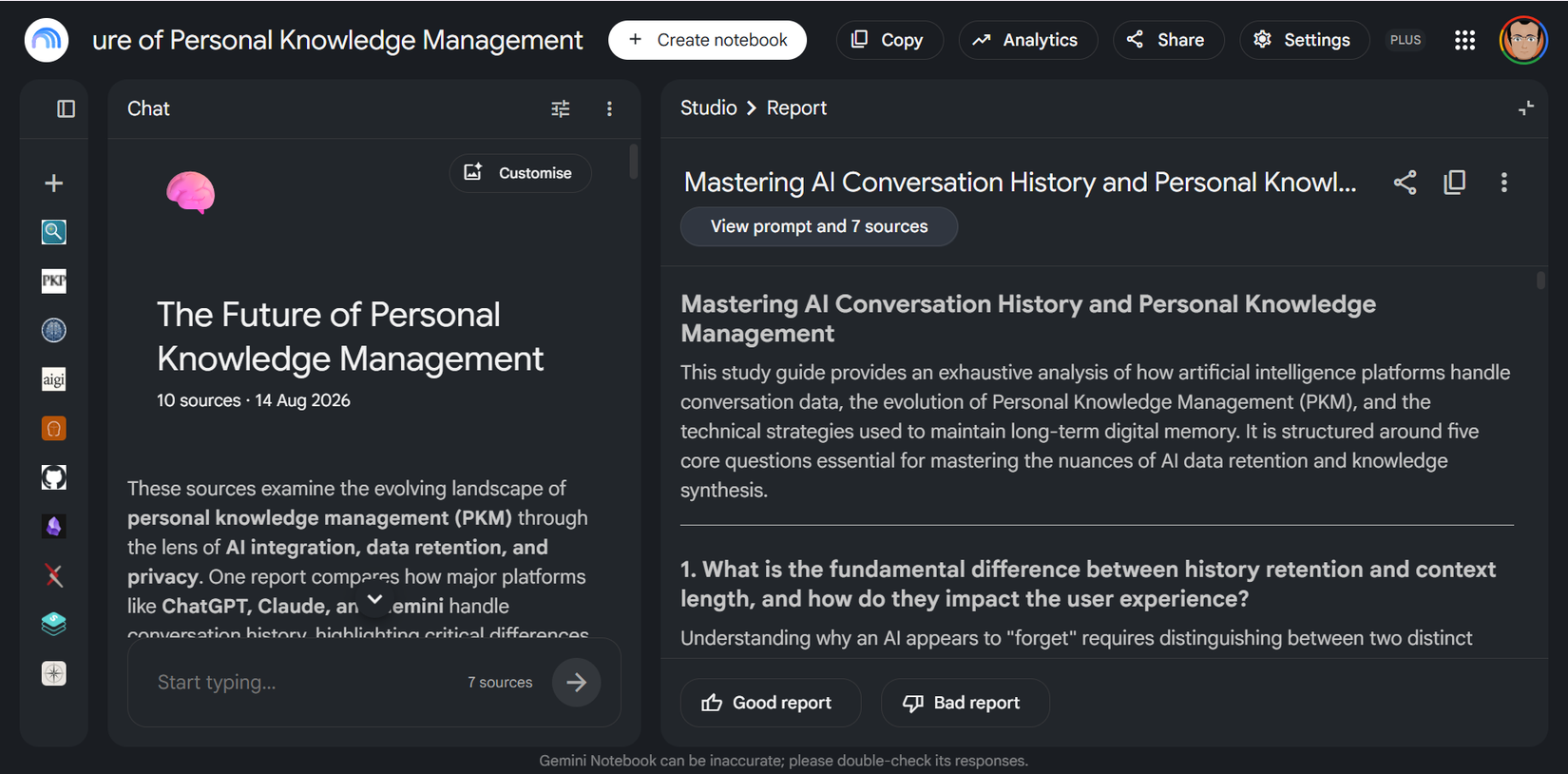Send the chat message with the arrow button

pos(576,682)
